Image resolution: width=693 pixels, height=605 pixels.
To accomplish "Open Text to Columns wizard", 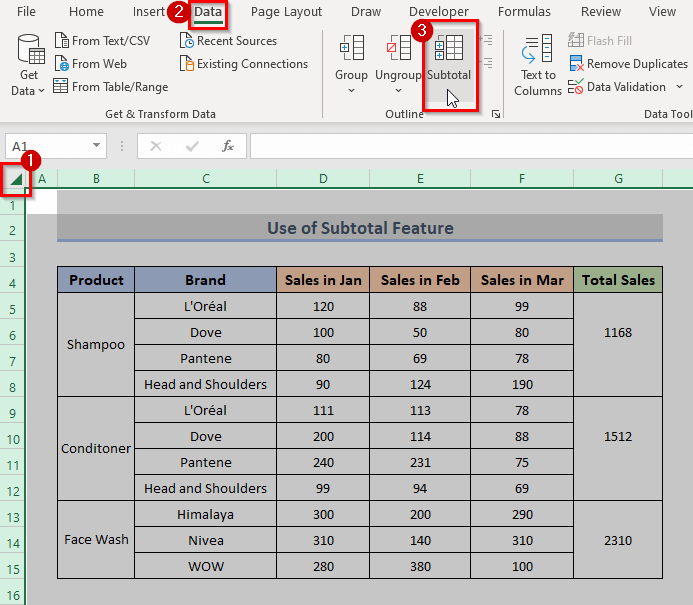I will click(x=538, y=65).
